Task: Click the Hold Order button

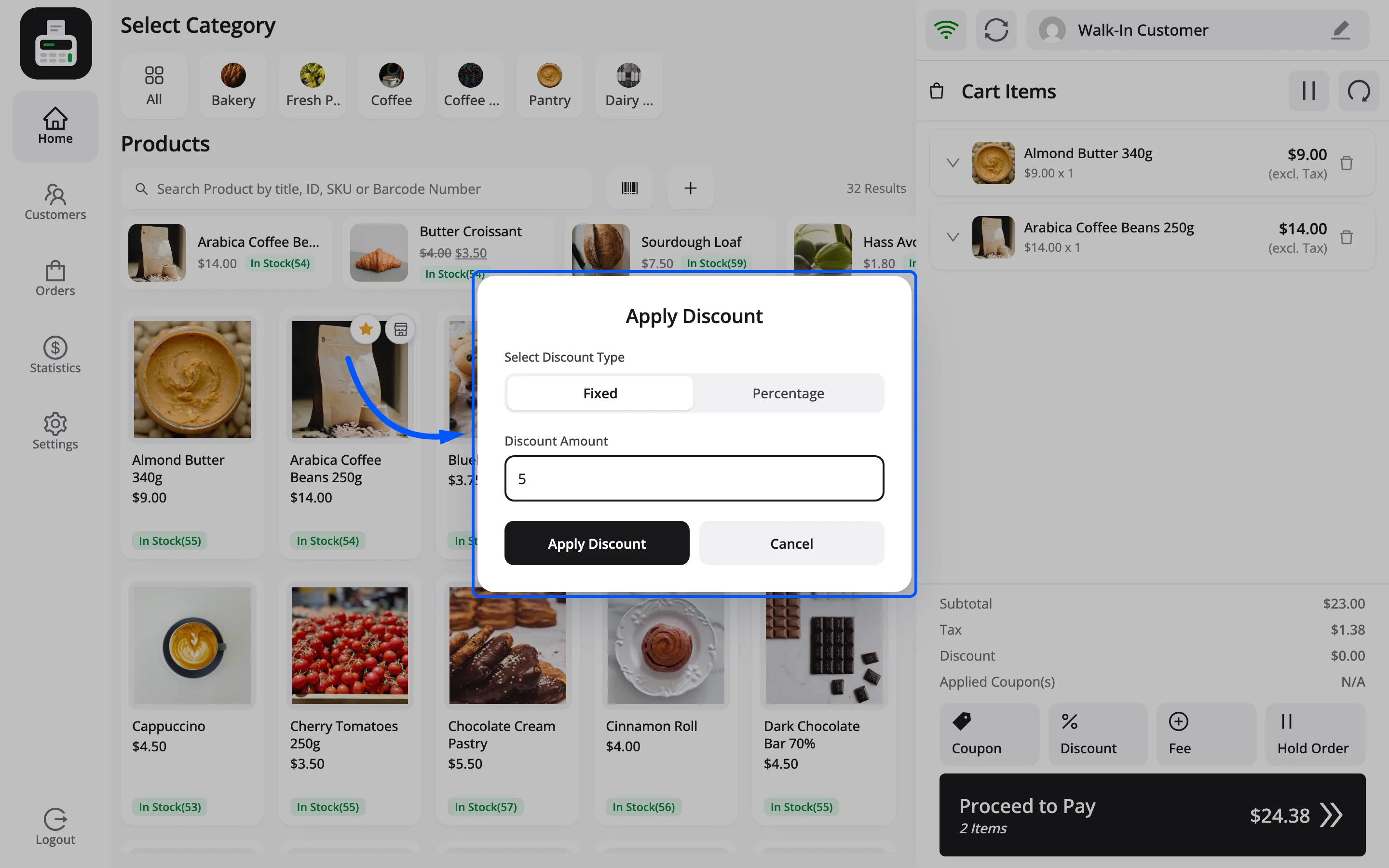Action: [1315, 734]
